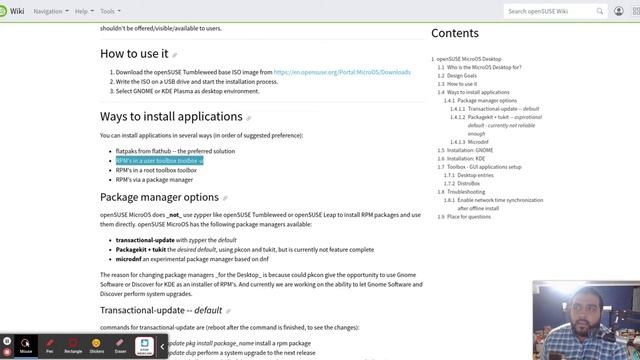Stop the screen recording
The image size is (640, 360).
coord(7,352)
